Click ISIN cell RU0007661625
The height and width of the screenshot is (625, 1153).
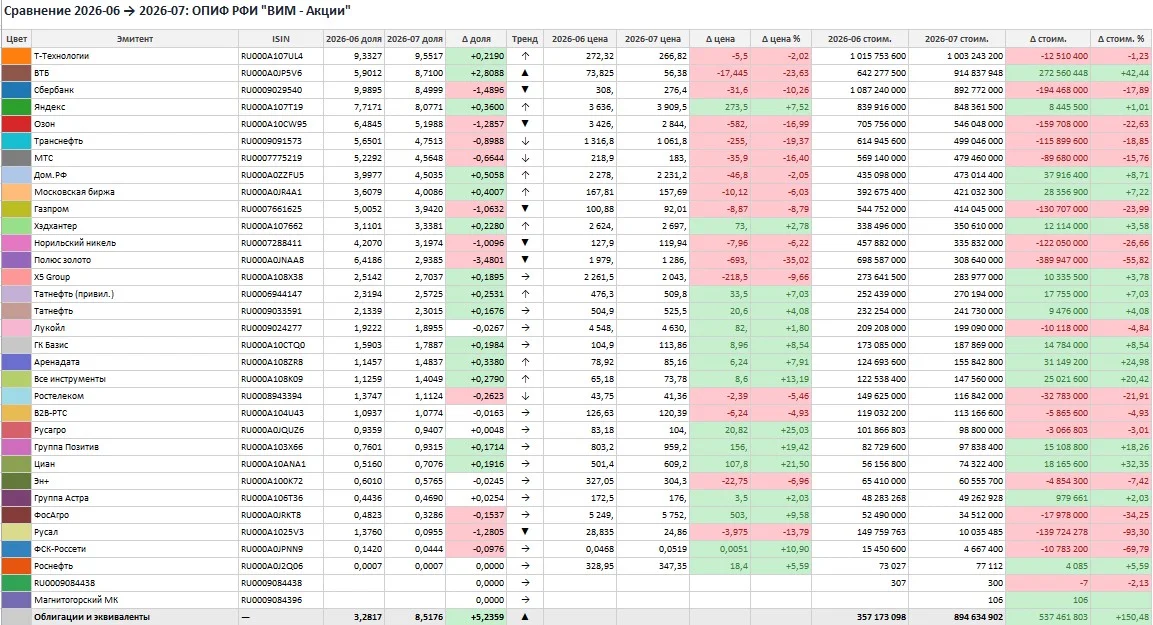(280, 209)
